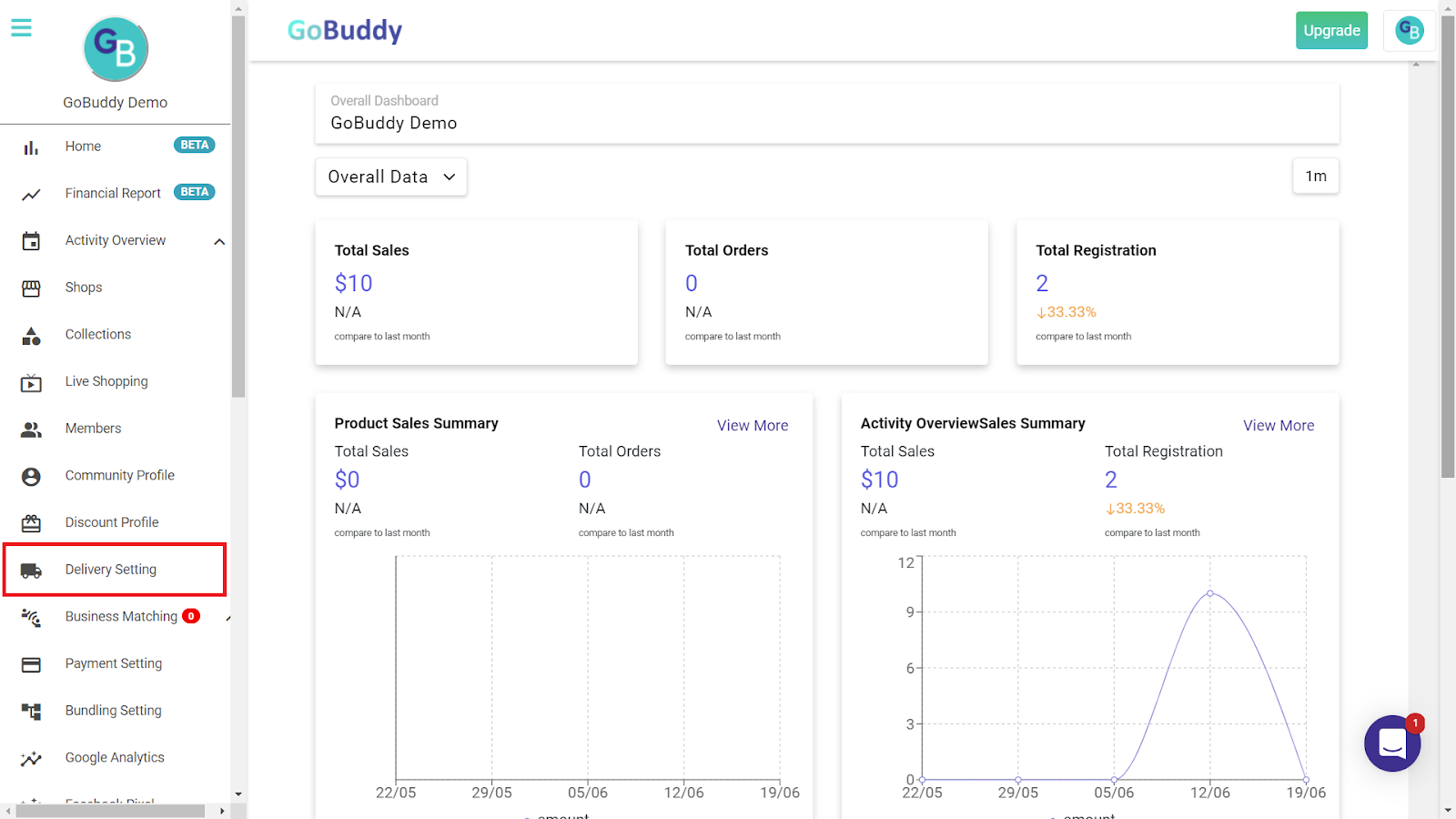Click the 05/06 data point on chart

coord(1114,780)
